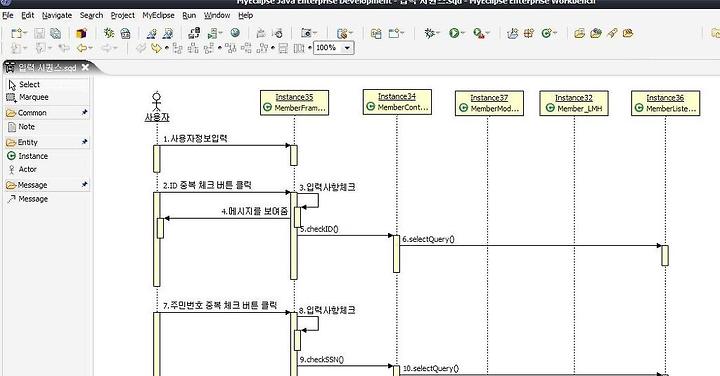
Task: Click the web browser globe icon
Action: 235,33
